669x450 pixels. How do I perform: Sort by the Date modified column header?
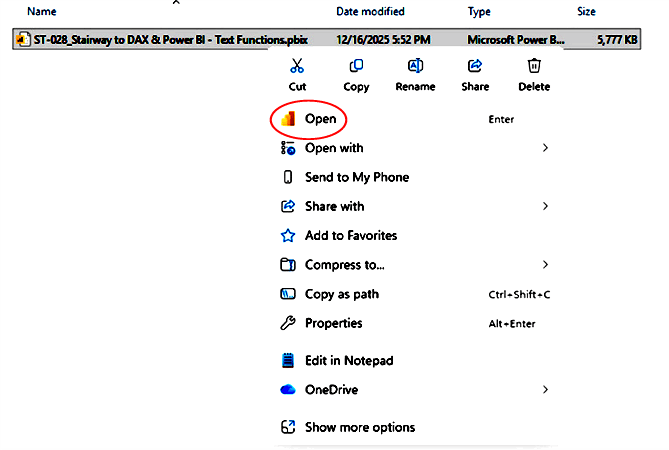click(x=370, y=12)
